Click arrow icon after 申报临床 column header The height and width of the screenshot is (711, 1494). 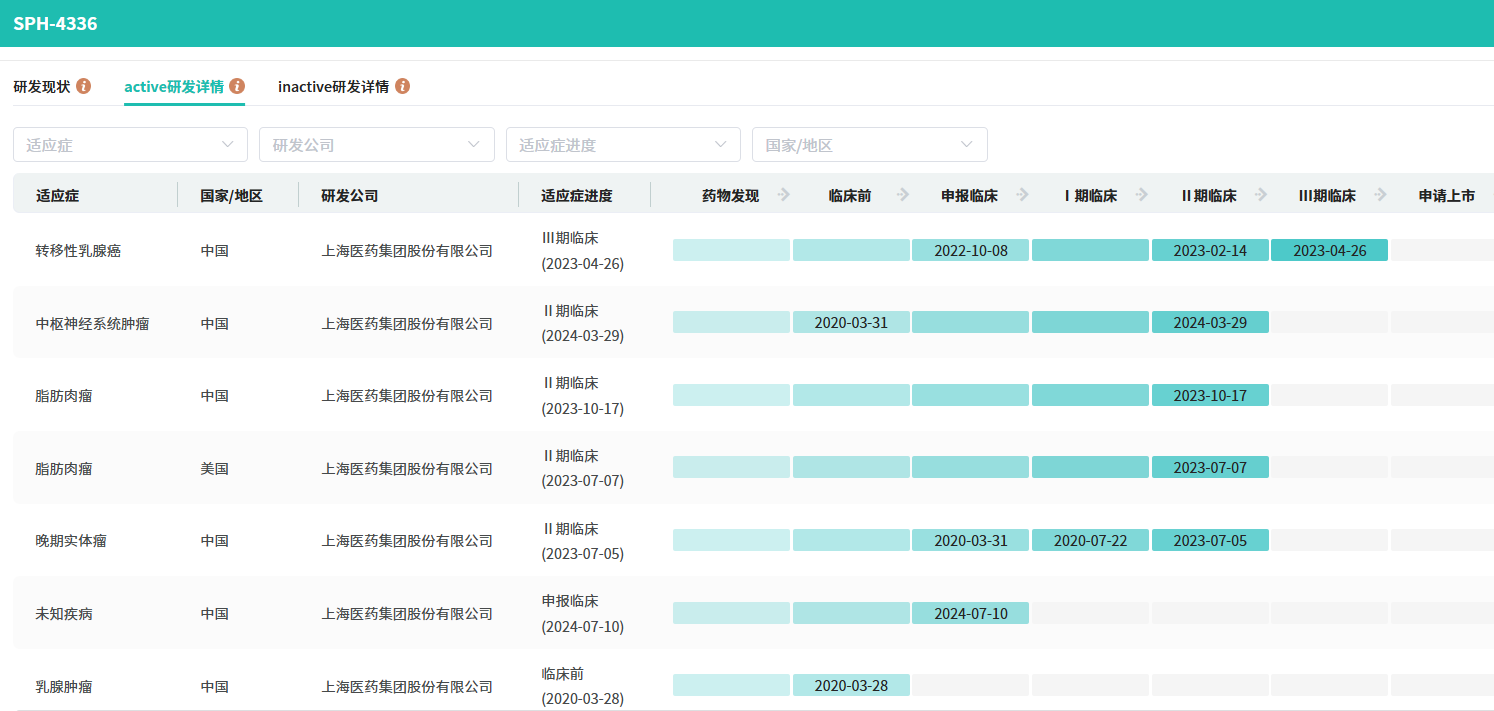1022,195
